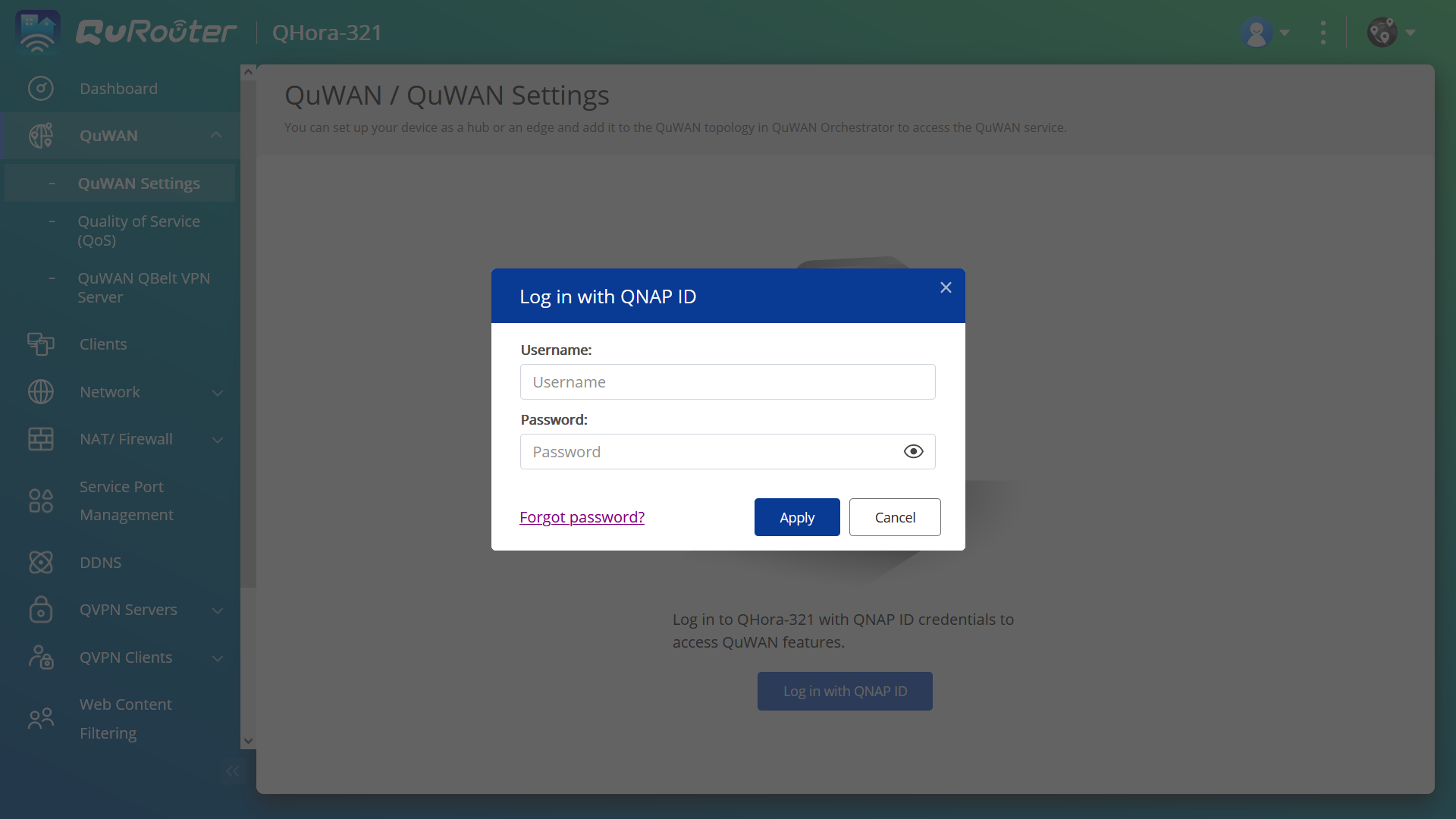Viewport: 1456px width, 819px height.
Task: Focus the Username input field
Action: coord(728,382)
